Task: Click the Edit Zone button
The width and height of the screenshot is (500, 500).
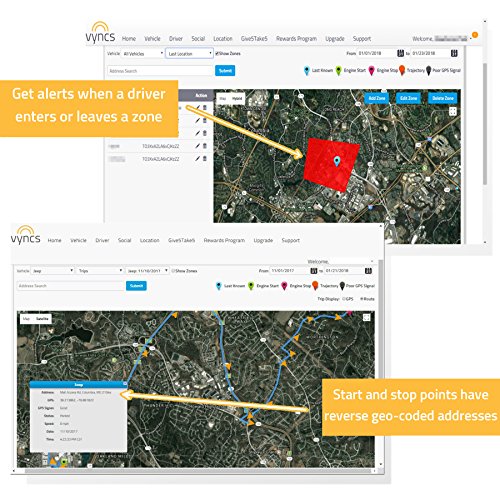Action: point(409,98)
